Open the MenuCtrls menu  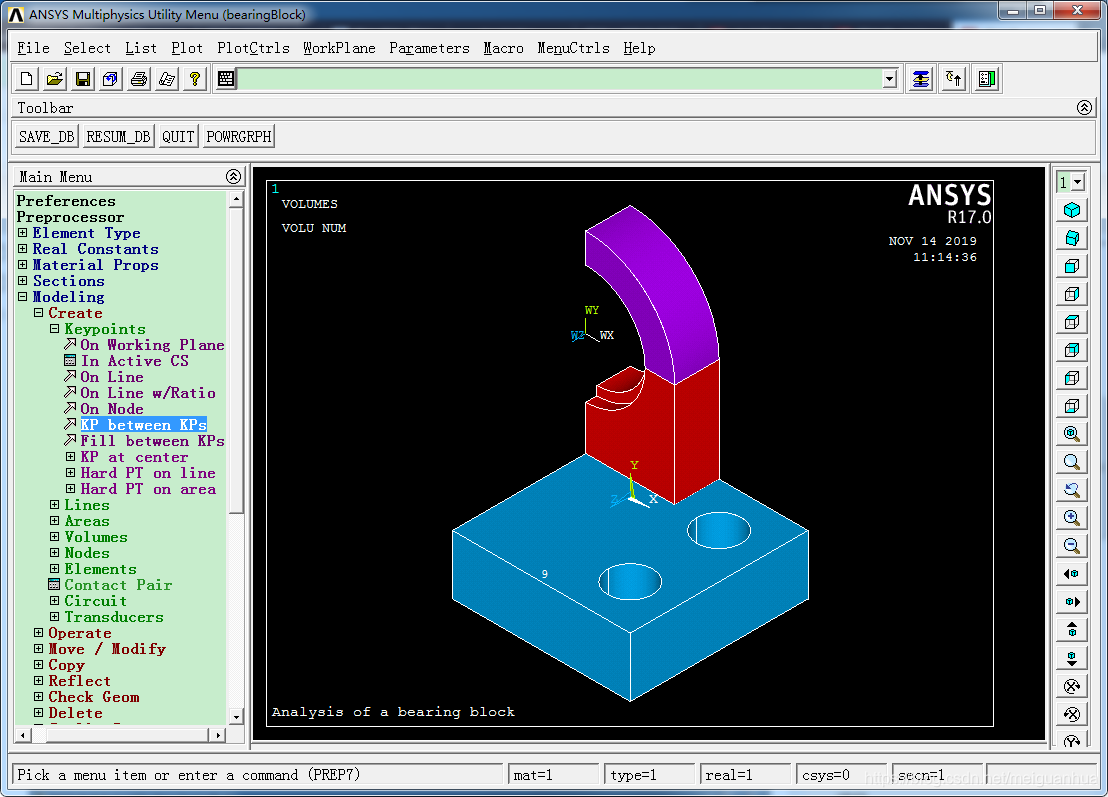click(573, 48)
